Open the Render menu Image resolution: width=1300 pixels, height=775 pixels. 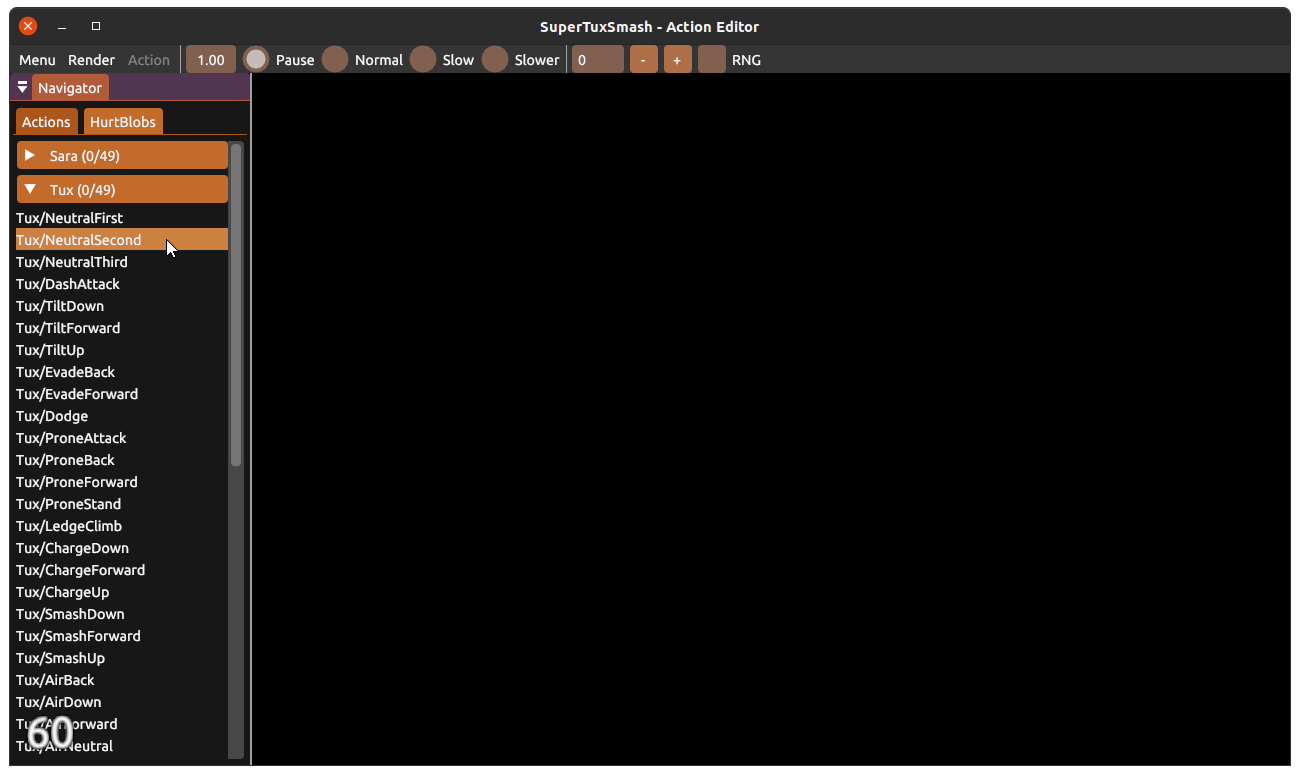91,59
